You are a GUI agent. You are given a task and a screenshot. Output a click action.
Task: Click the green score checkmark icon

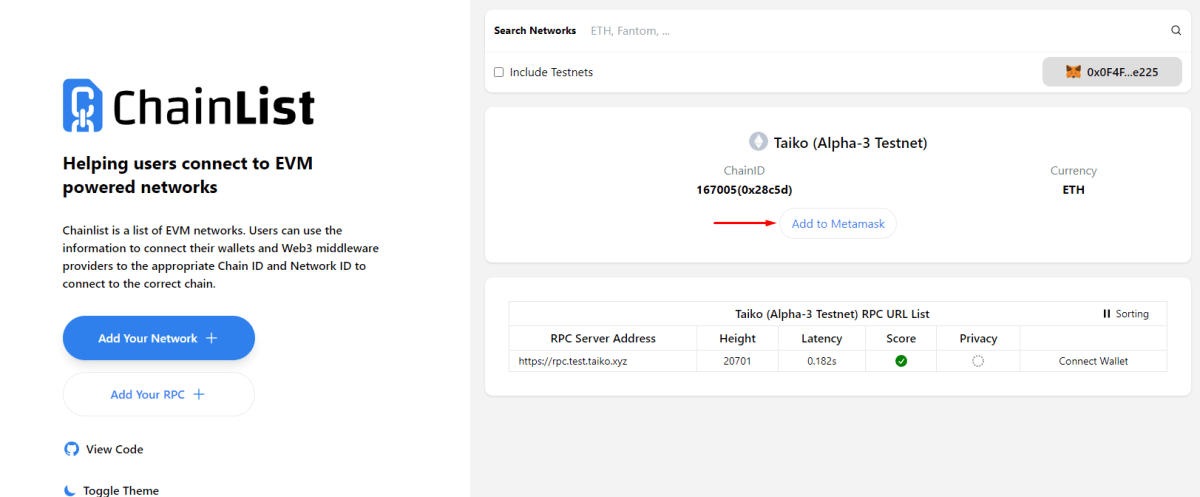901,361
